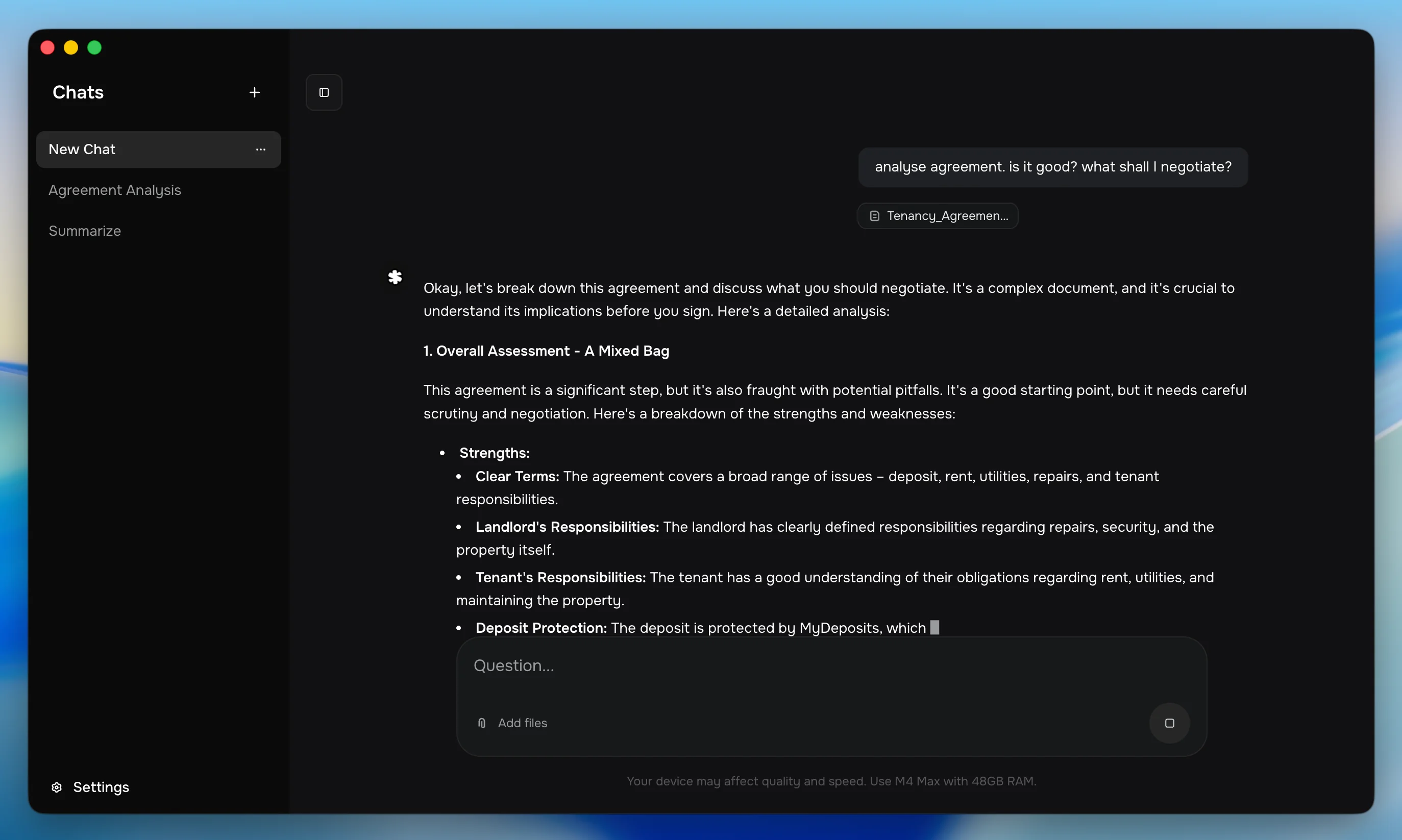Screen dimensions: 1402x840
Task: Create a new chat using the plus icon
Action: tap(254, 92)
